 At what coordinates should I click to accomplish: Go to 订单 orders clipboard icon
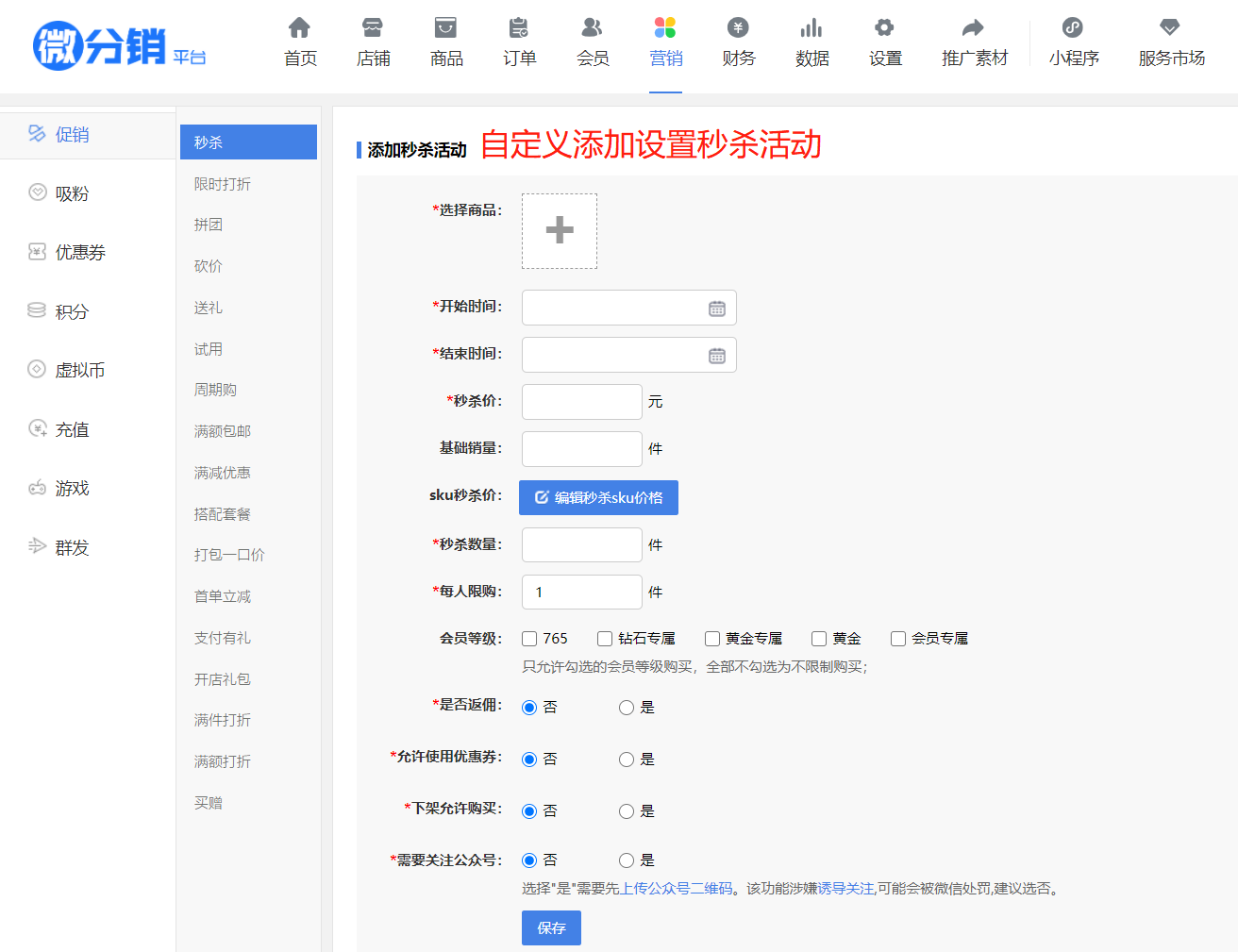coord(519,28)
